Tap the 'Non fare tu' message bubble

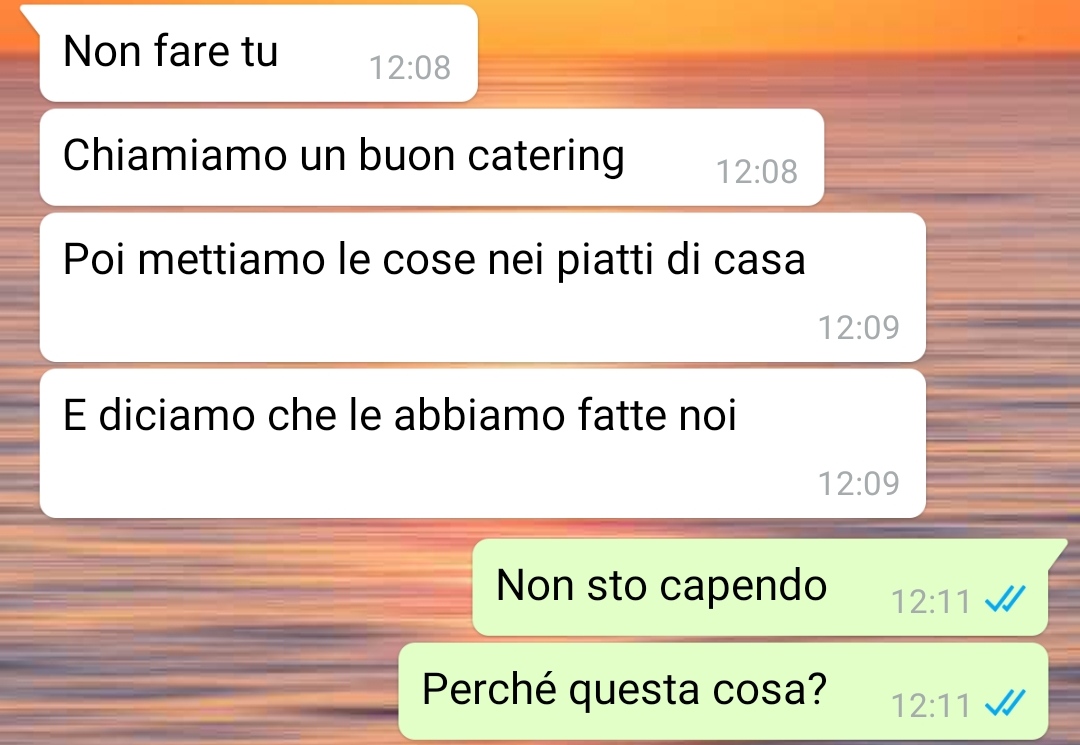coord(258,53)
